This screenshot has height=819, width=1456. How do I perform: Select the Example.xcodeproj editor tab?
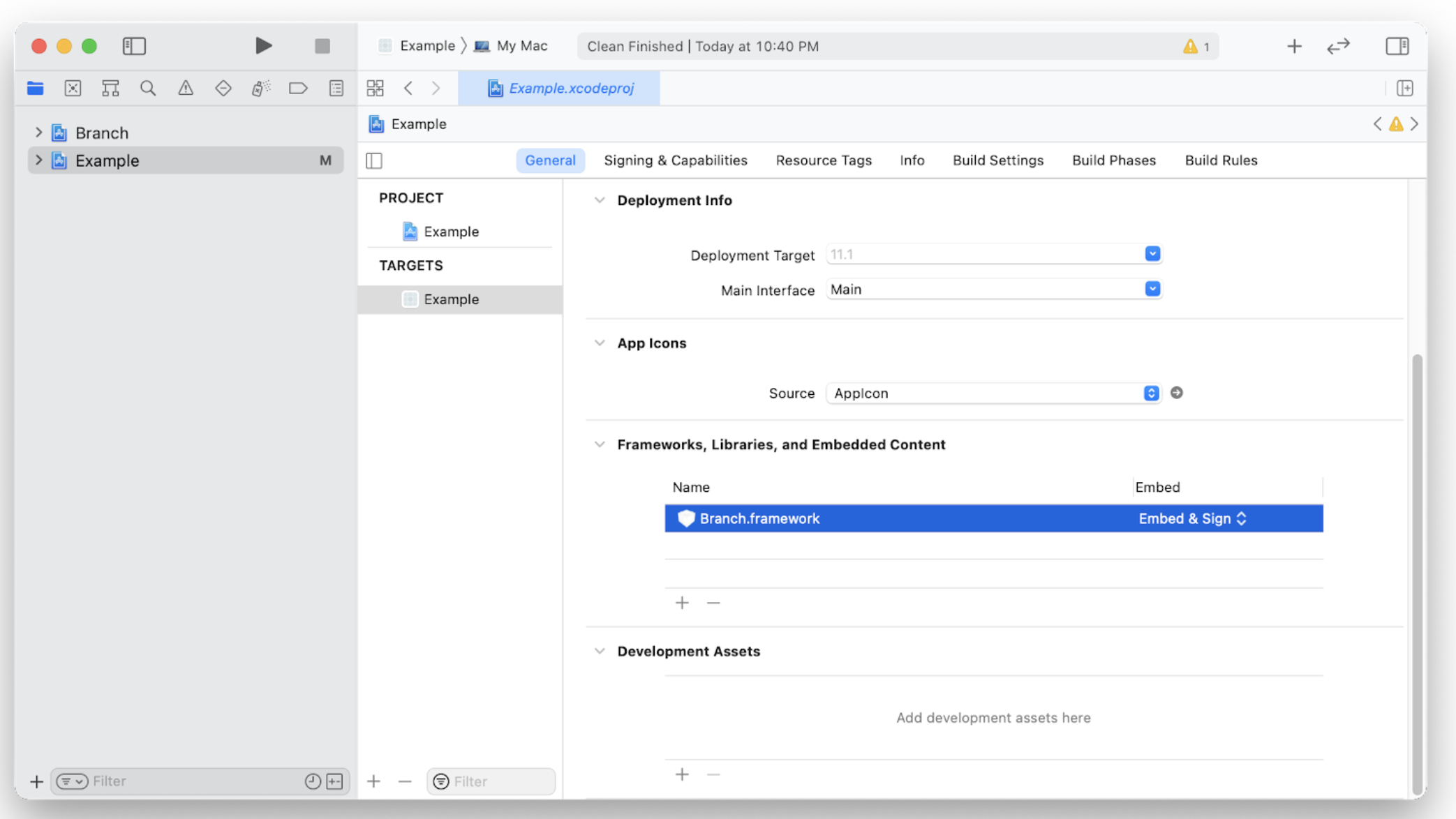point(559,88)
